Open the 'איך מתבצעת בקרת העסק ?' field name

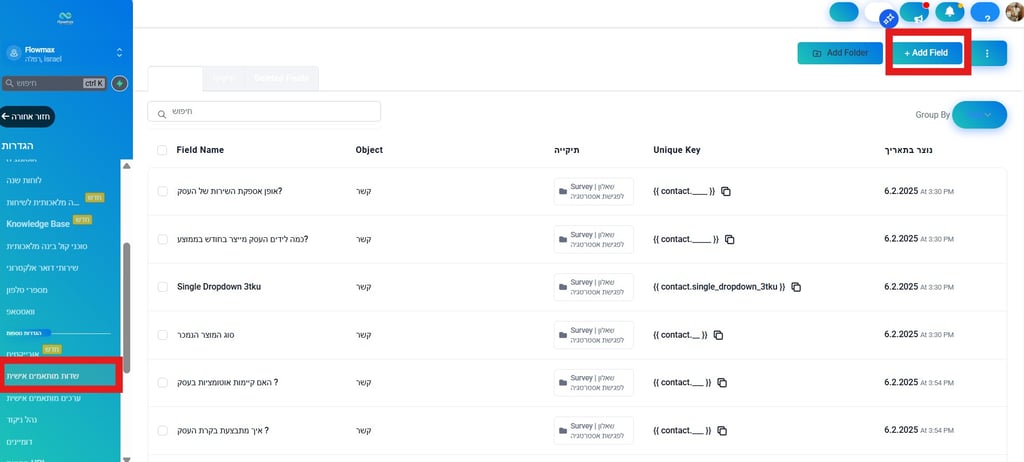point(223,431)
